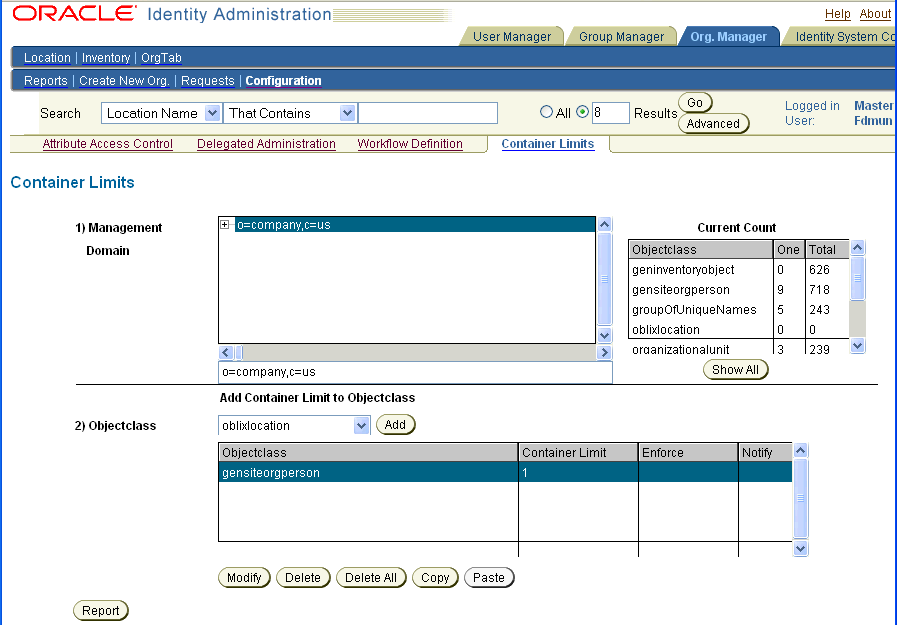
Task: Open the About link
Action: pos(875,14)
